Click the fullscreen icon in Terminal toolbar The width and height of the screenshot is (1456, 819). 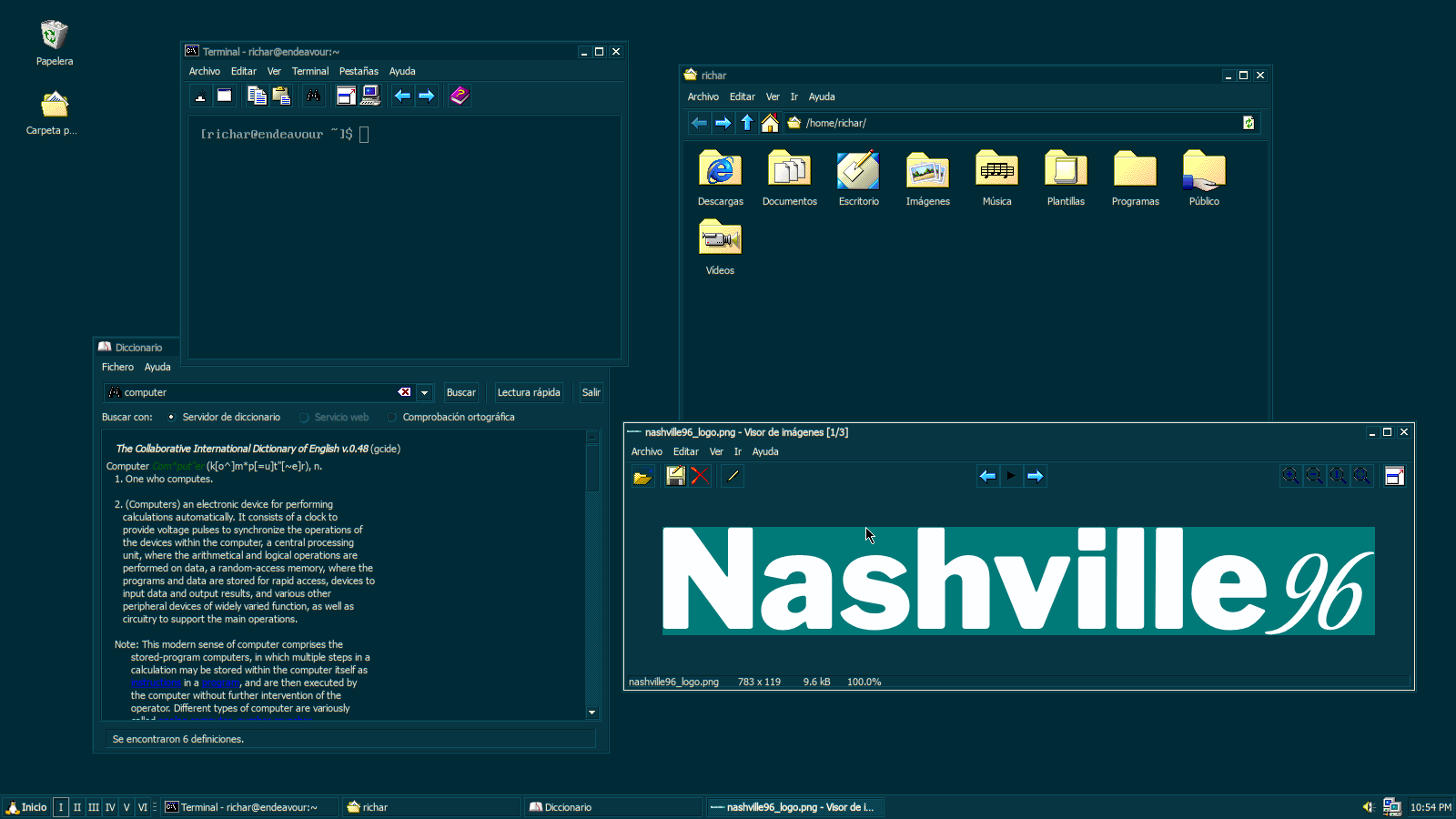pos(346,96)
